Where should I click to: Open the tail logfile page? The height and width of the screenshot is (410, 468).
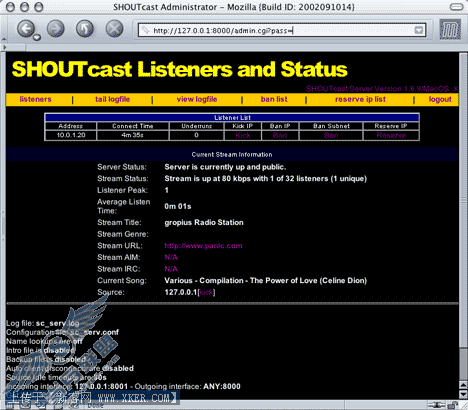click(x=112, y=99)
